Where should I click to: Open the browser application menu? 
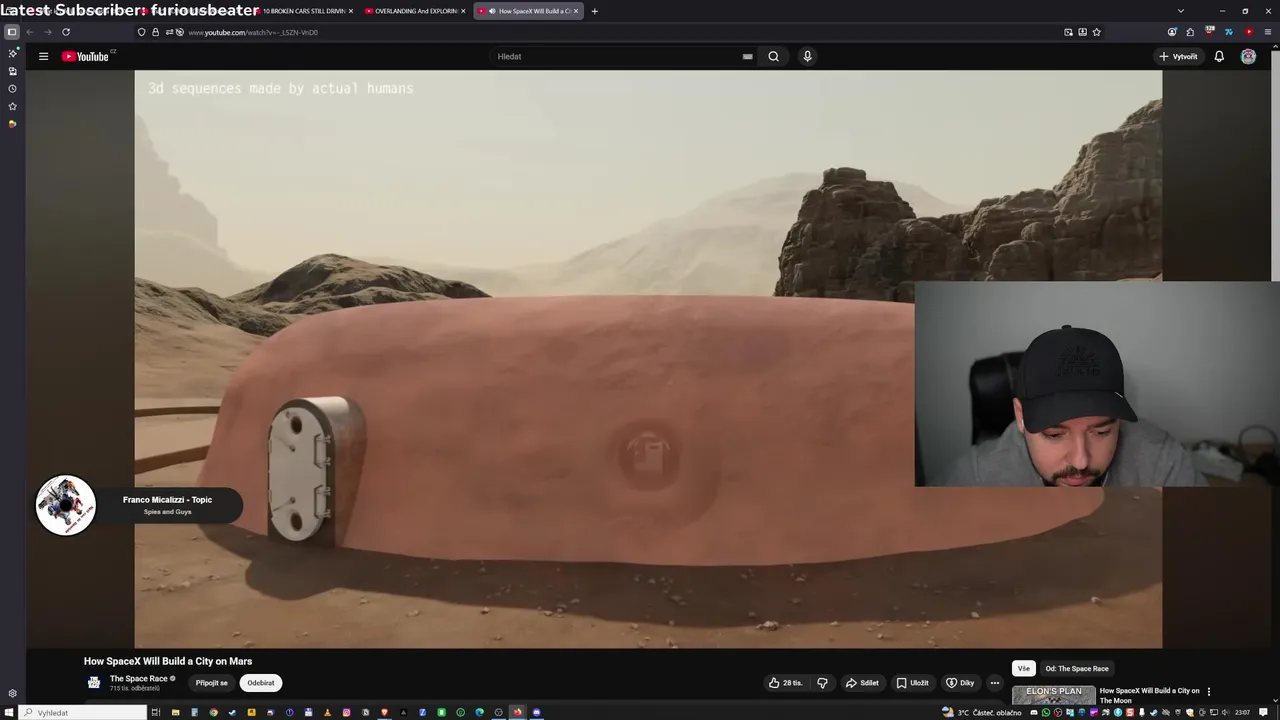(1267, 32)
